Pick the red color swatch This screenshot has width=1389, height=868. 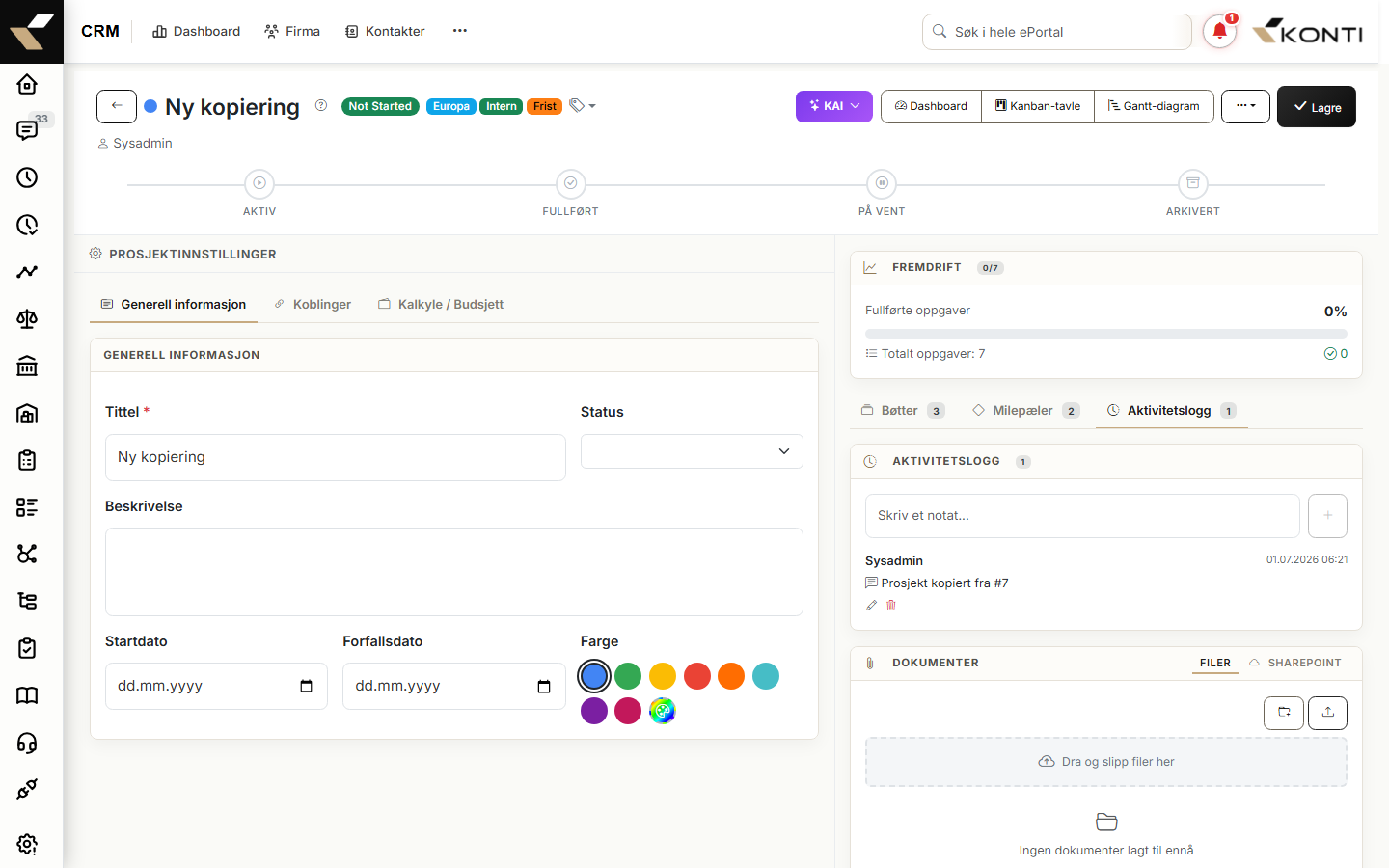click(x=697, y=676)
